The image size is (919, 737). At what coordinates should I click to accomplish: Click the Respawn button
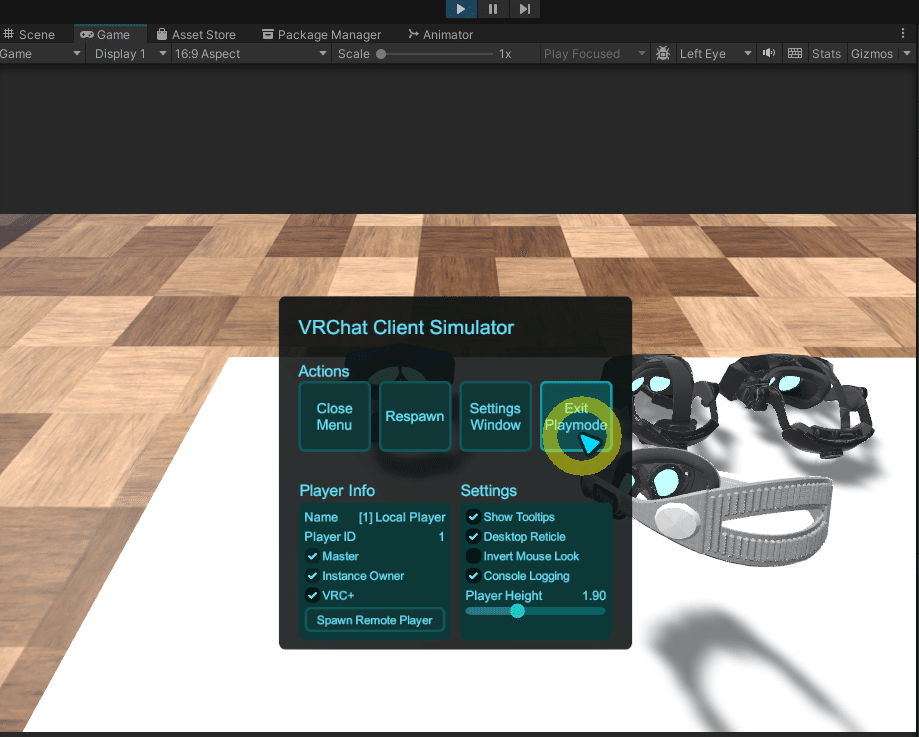tap(415, 416)
